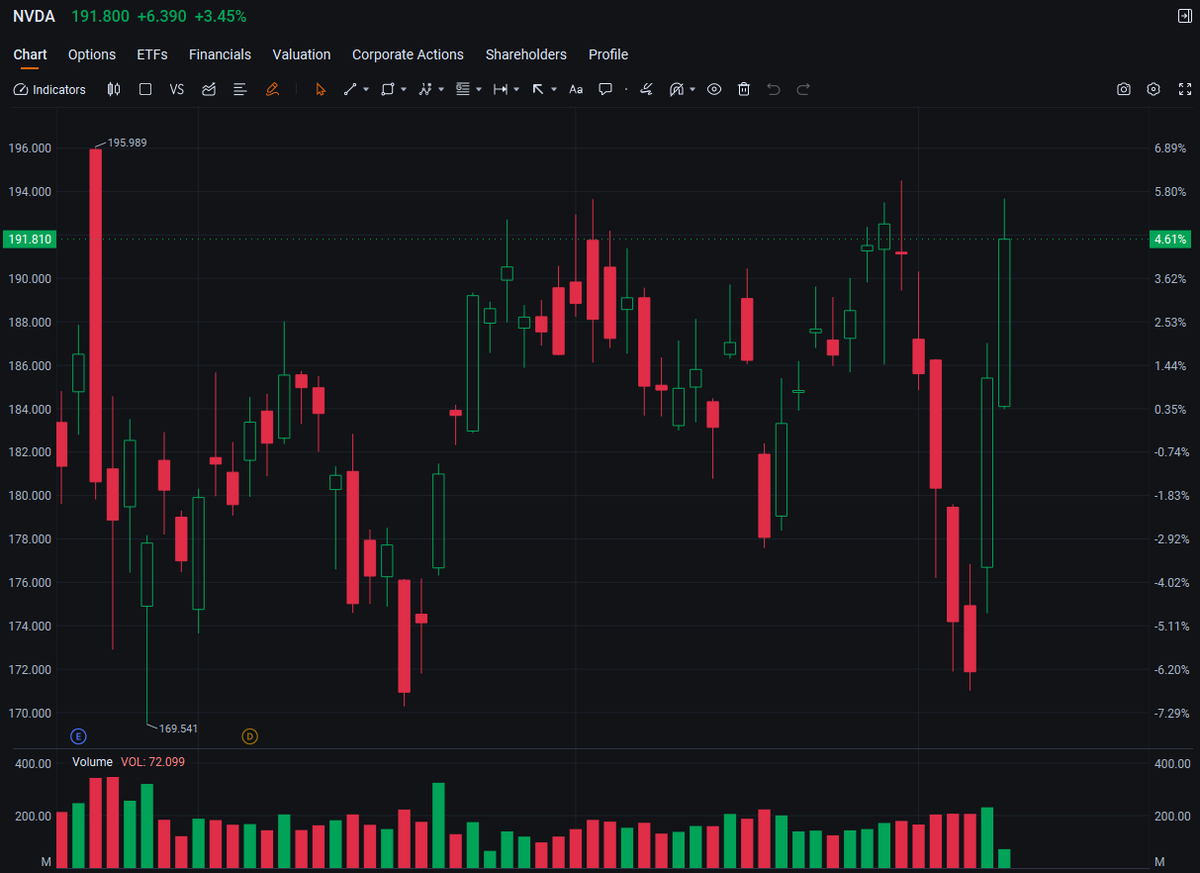Click the dividend D marker on chart
The width and height of the screenshot is (1200, 873).
[x=250, y=736]
